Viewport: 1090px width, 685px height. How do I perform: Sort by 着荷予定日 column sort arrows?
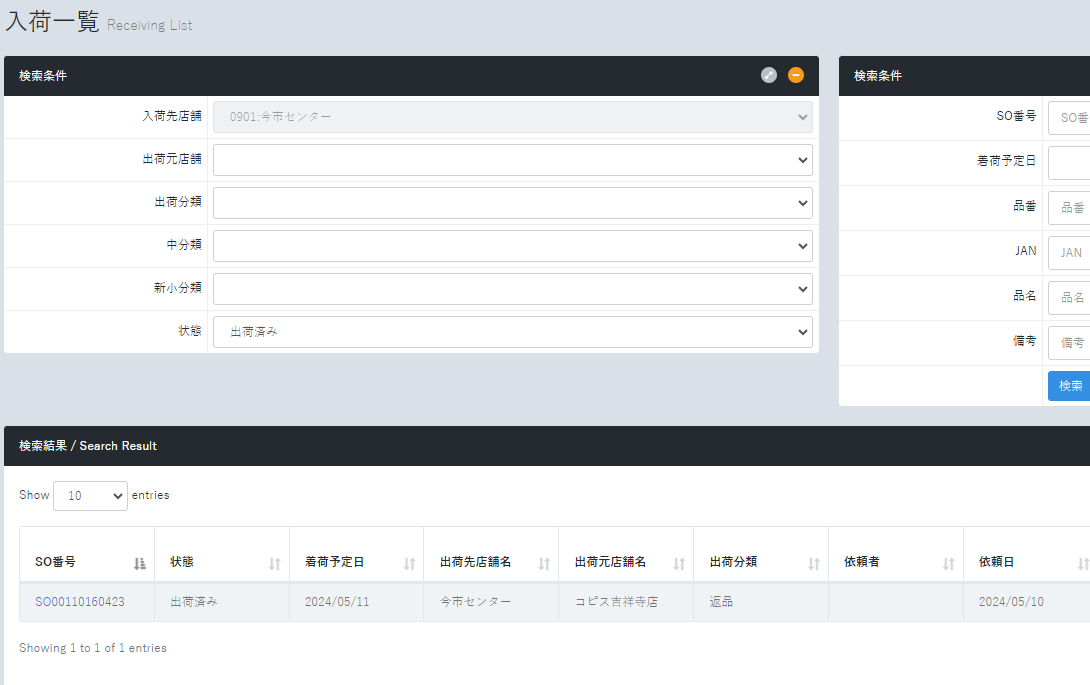click(409, 563)
